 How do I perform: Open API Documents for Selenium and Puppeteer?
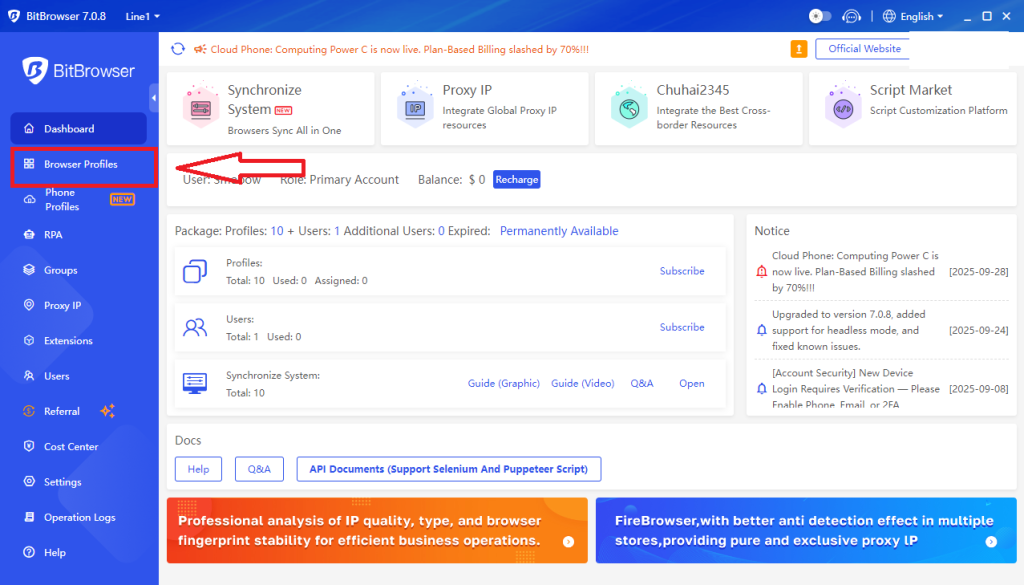coord(448,469)
